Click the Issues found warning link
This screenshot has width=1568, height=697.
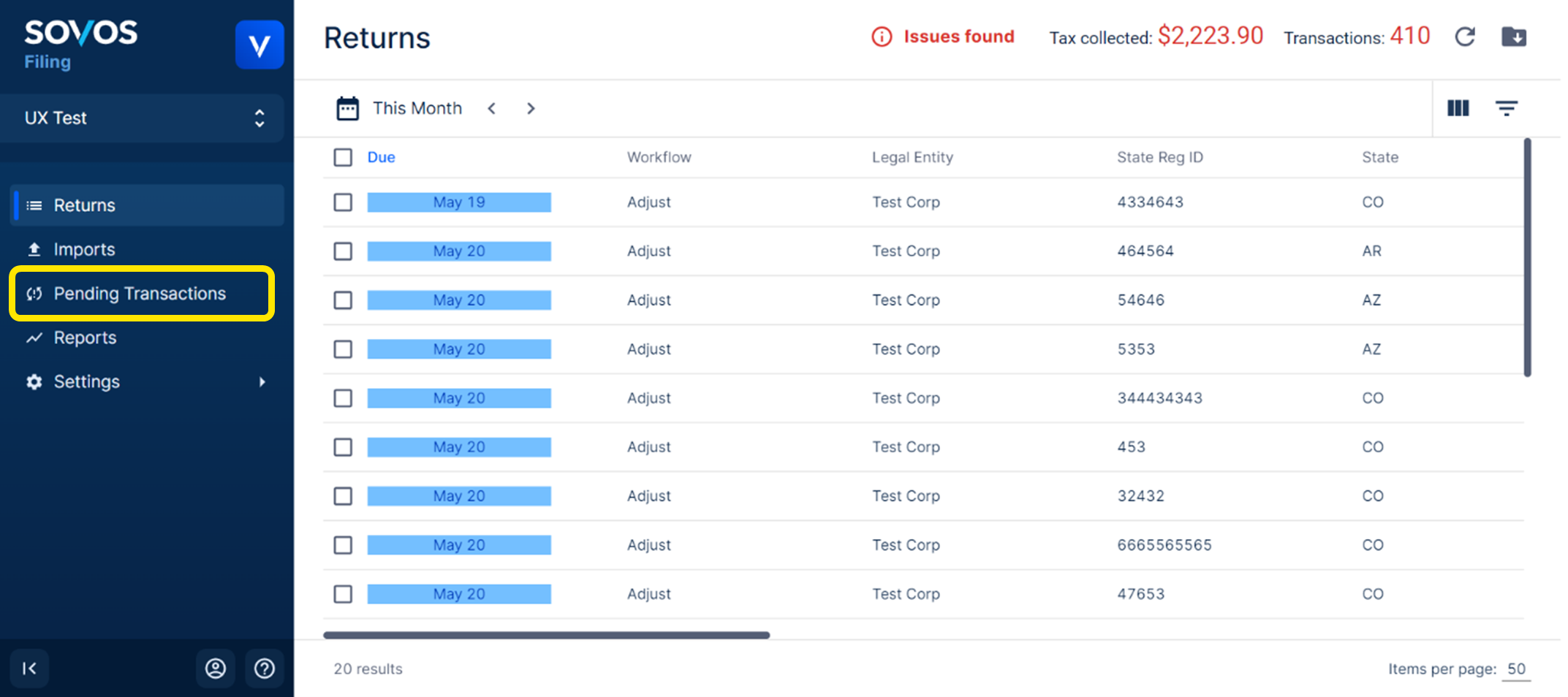click(x=943, y=37)
